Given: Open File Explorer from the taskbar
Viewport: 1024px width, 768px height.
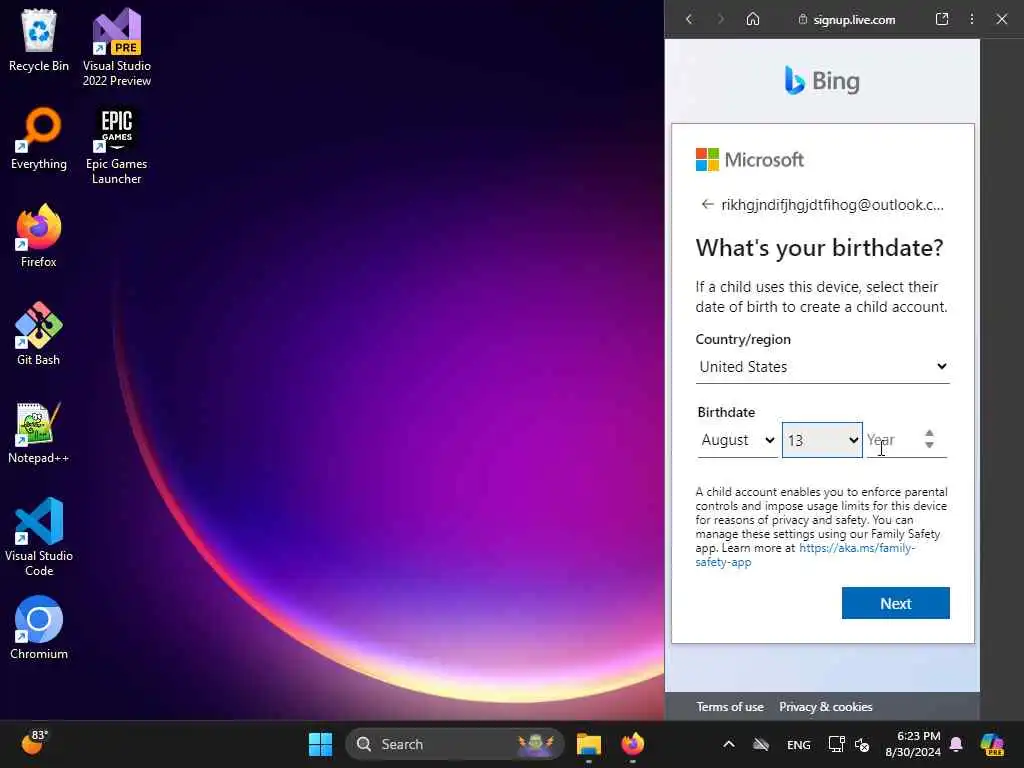Looking at the screenshot, I should [x=588, y=744].
